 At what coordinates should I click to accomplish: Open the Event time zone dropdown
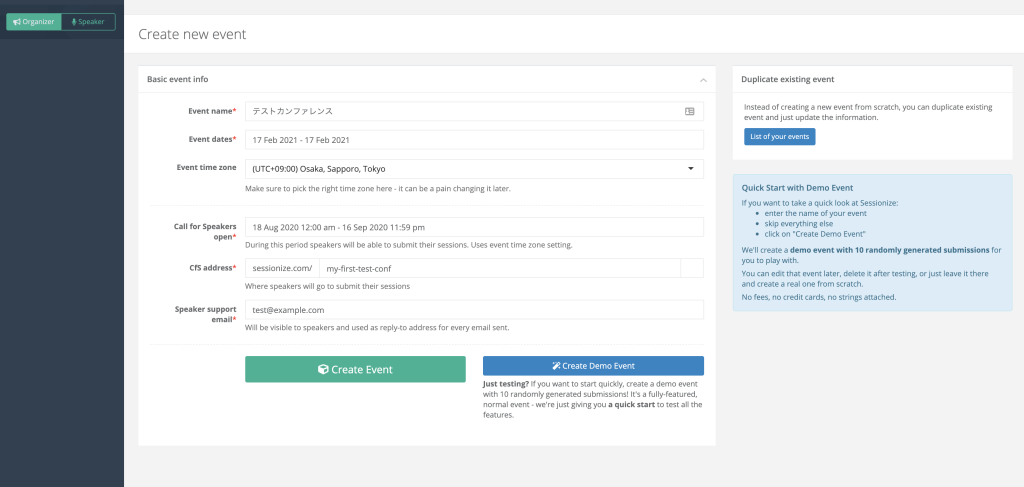[x=470, y=169]
